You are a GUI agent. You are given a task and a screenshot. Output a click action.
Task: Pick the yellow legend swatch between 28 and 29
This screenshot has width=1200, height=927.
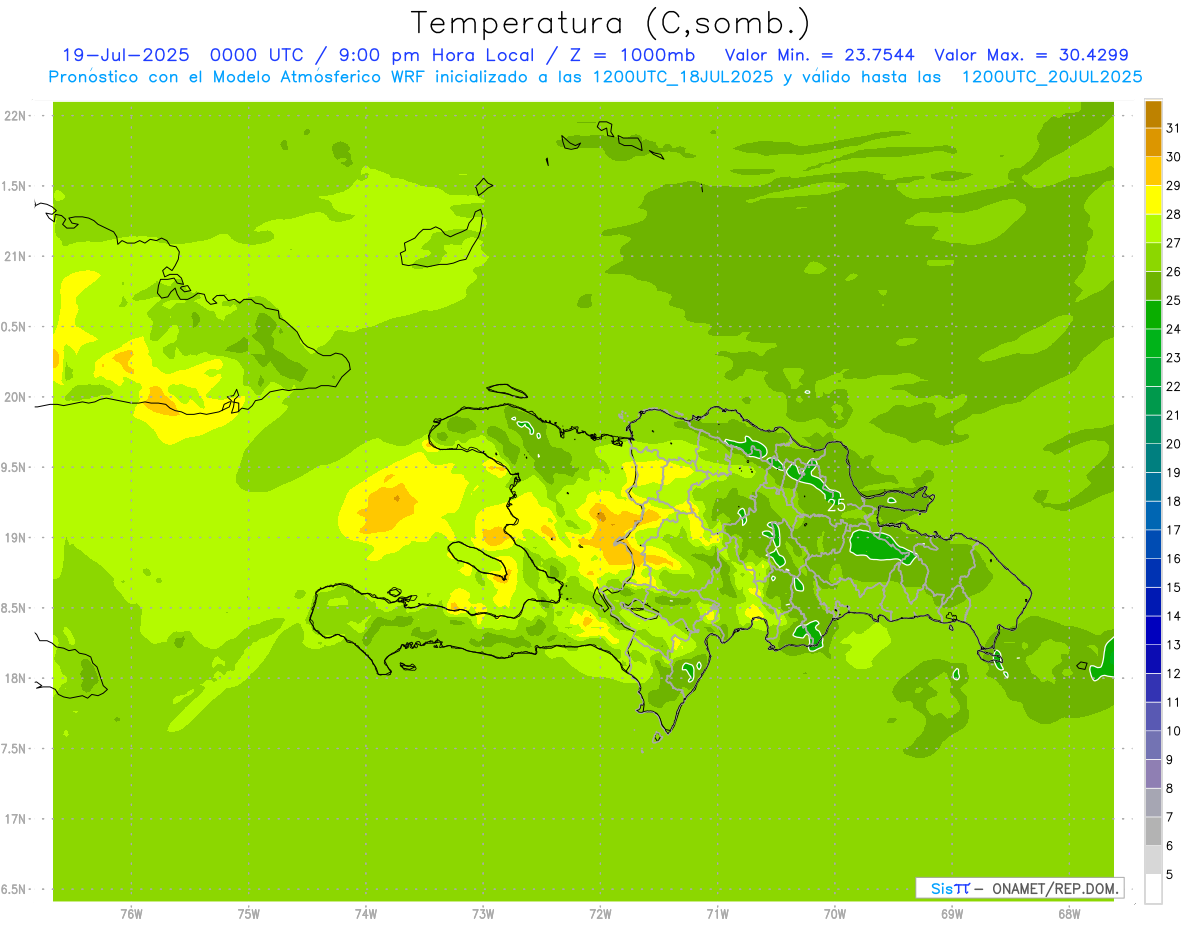(x=1153, y=200)
